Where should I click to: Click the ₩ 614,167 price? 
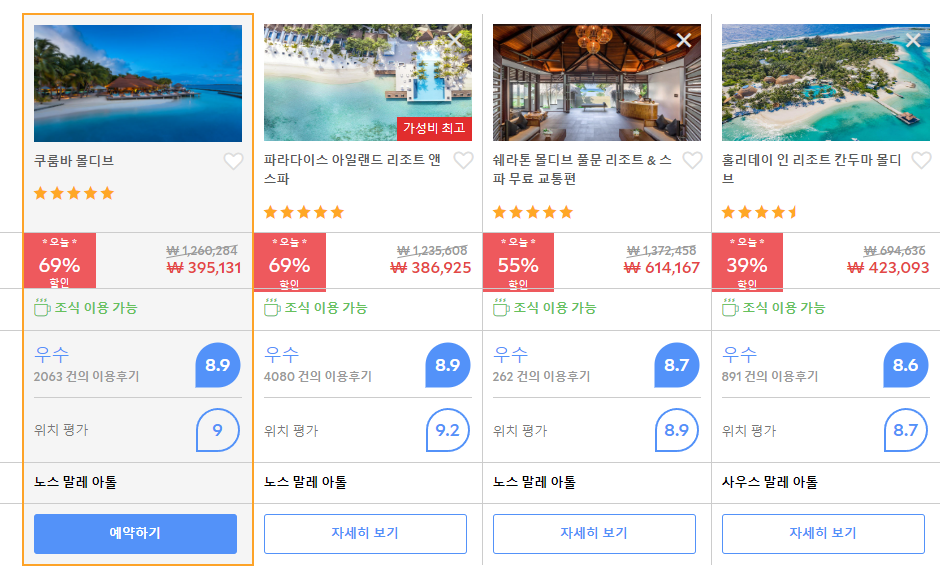point(662,267)
